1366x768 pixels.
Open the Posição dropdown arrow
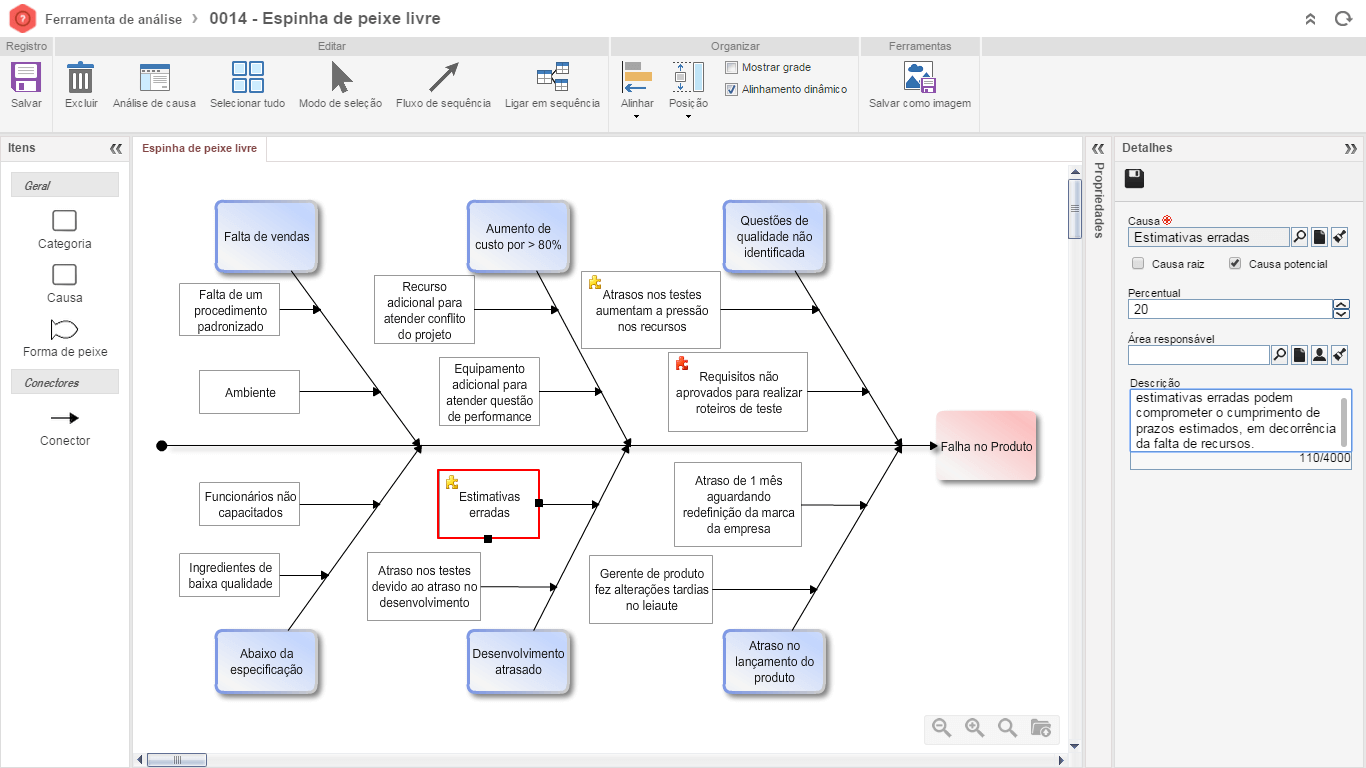[688, 117]
